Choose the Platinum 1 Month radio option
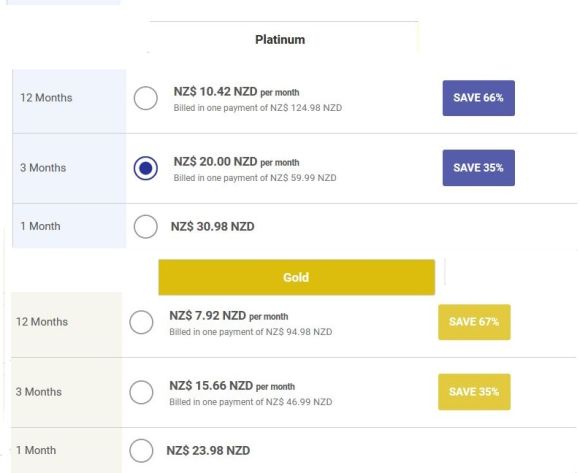Viewport: 580px width, 473px height. [x=145, y=226]
